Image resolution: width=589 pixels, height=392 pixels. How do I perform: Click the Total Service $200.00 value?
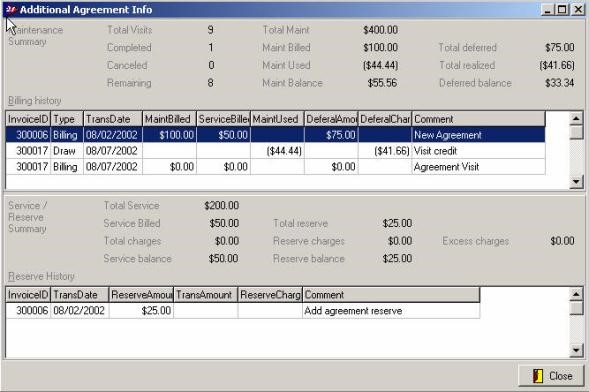(221, 205)
